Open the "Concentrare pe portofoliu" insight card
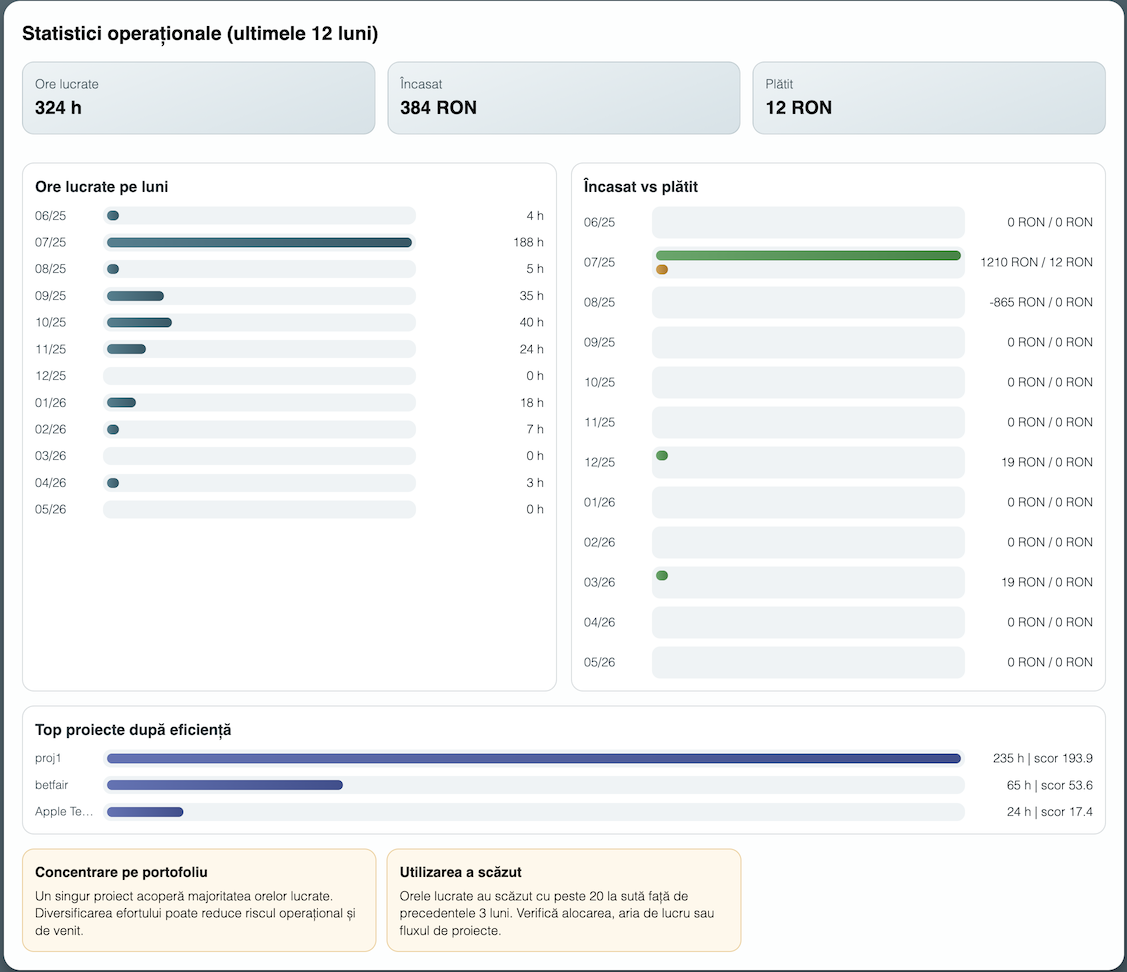This screenshot has width=1127, height=972. (x=199, y=900)
